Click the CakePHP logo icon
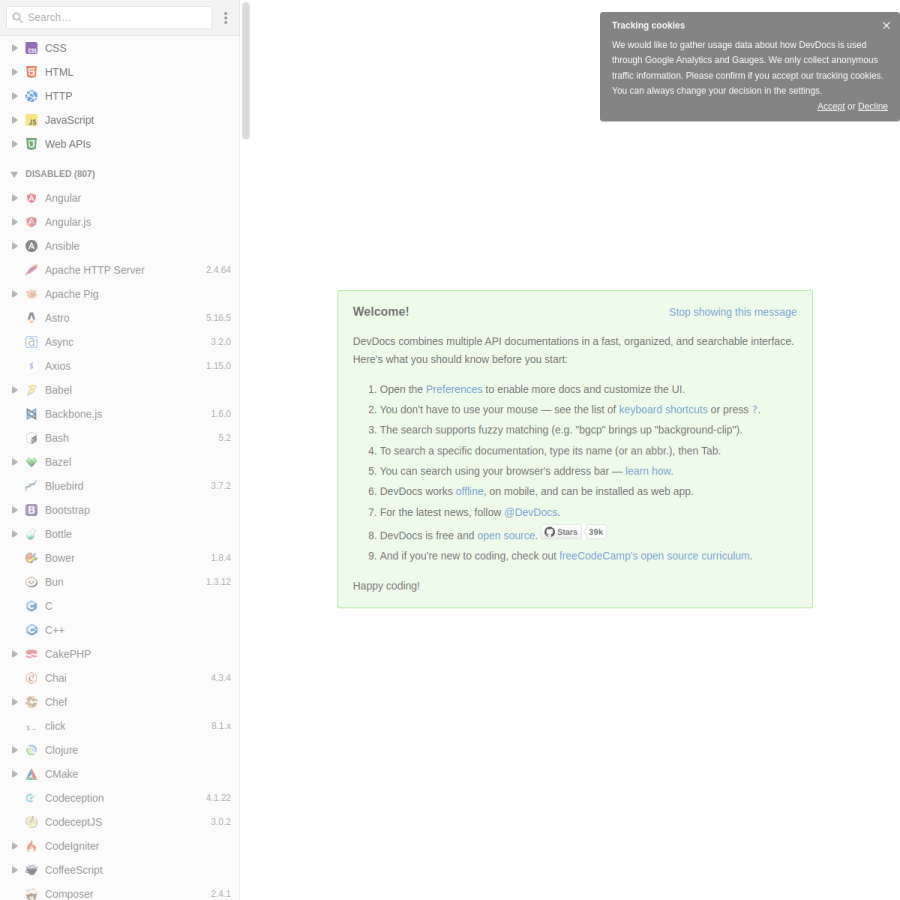The image size is (900, 900). click(x=32, y=654)
